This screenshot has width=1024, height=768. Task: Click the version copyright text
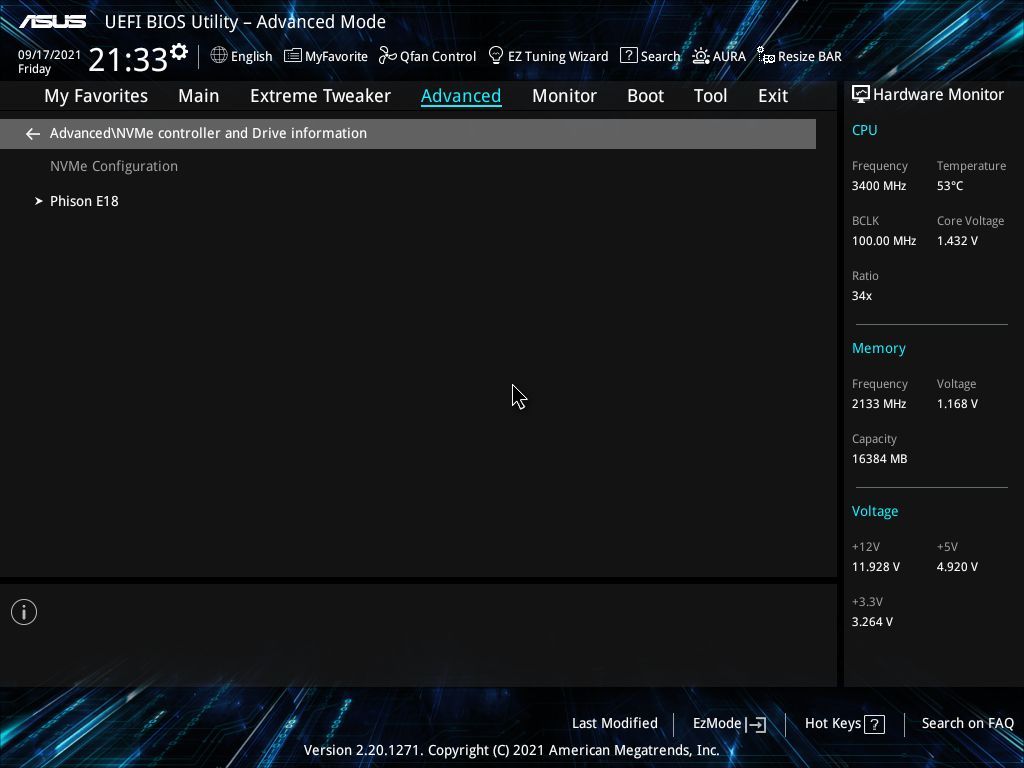511,750
